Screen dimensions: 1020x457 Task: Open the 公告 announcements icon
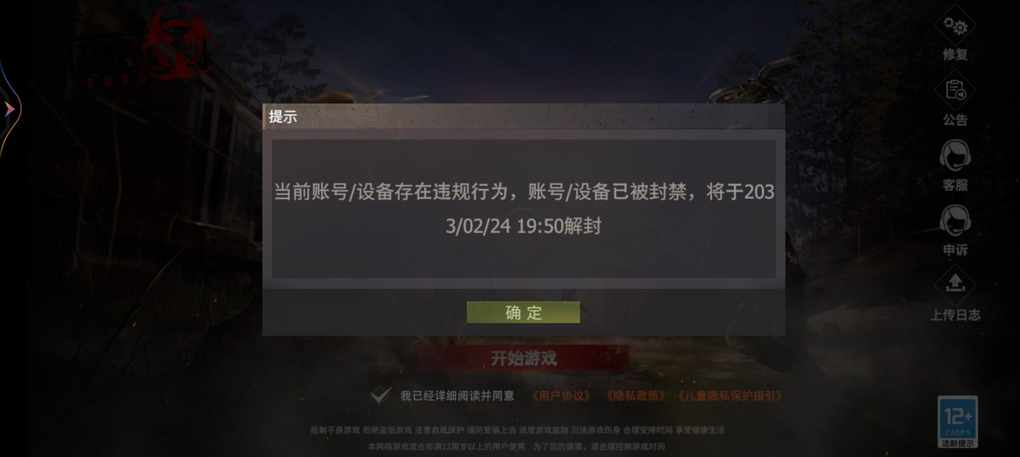coord(955,91)
